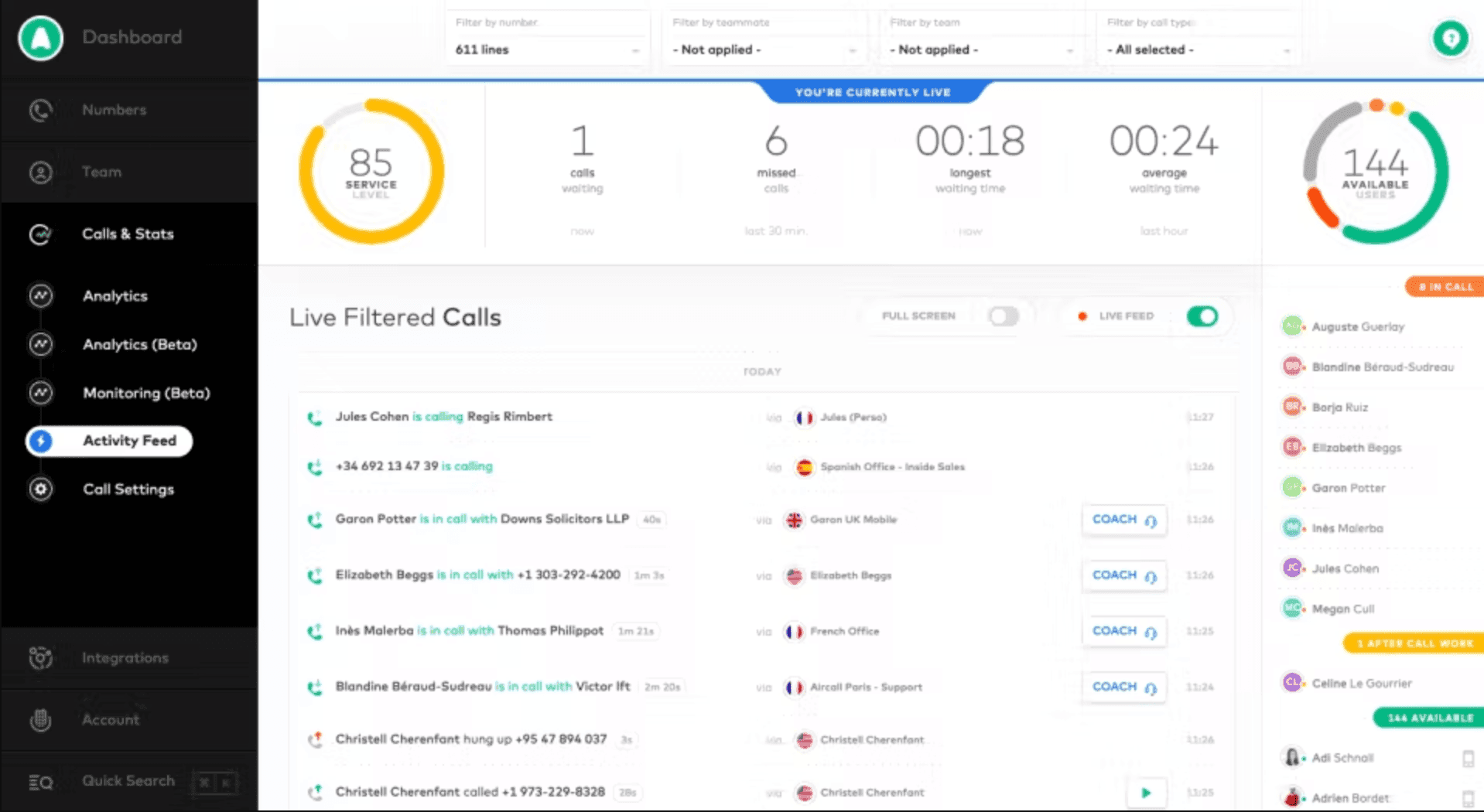Open the Integrations sidebar icon

(40, 657)
